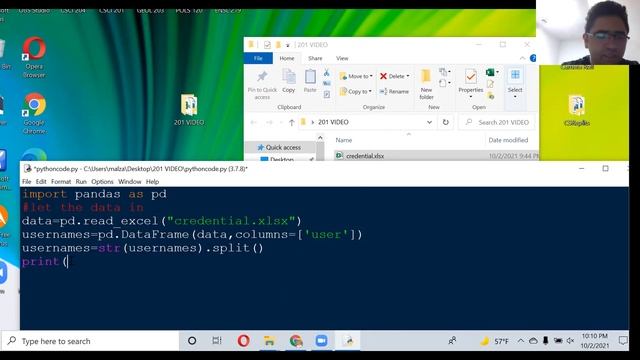Screen dimensions: 640x360
Task: Switch to the View ribbon tab
Action: click(342, 58)
